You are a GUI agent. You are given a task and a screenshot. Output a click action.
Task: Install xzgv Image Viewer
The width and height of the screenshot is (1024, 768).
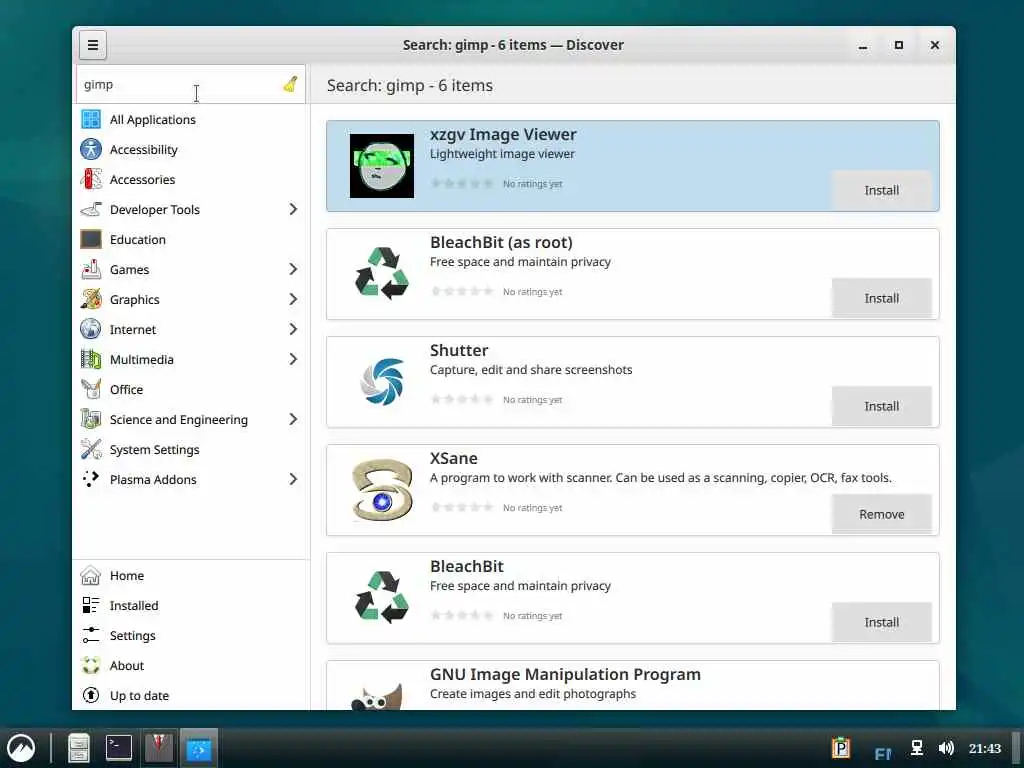point(882,190)
